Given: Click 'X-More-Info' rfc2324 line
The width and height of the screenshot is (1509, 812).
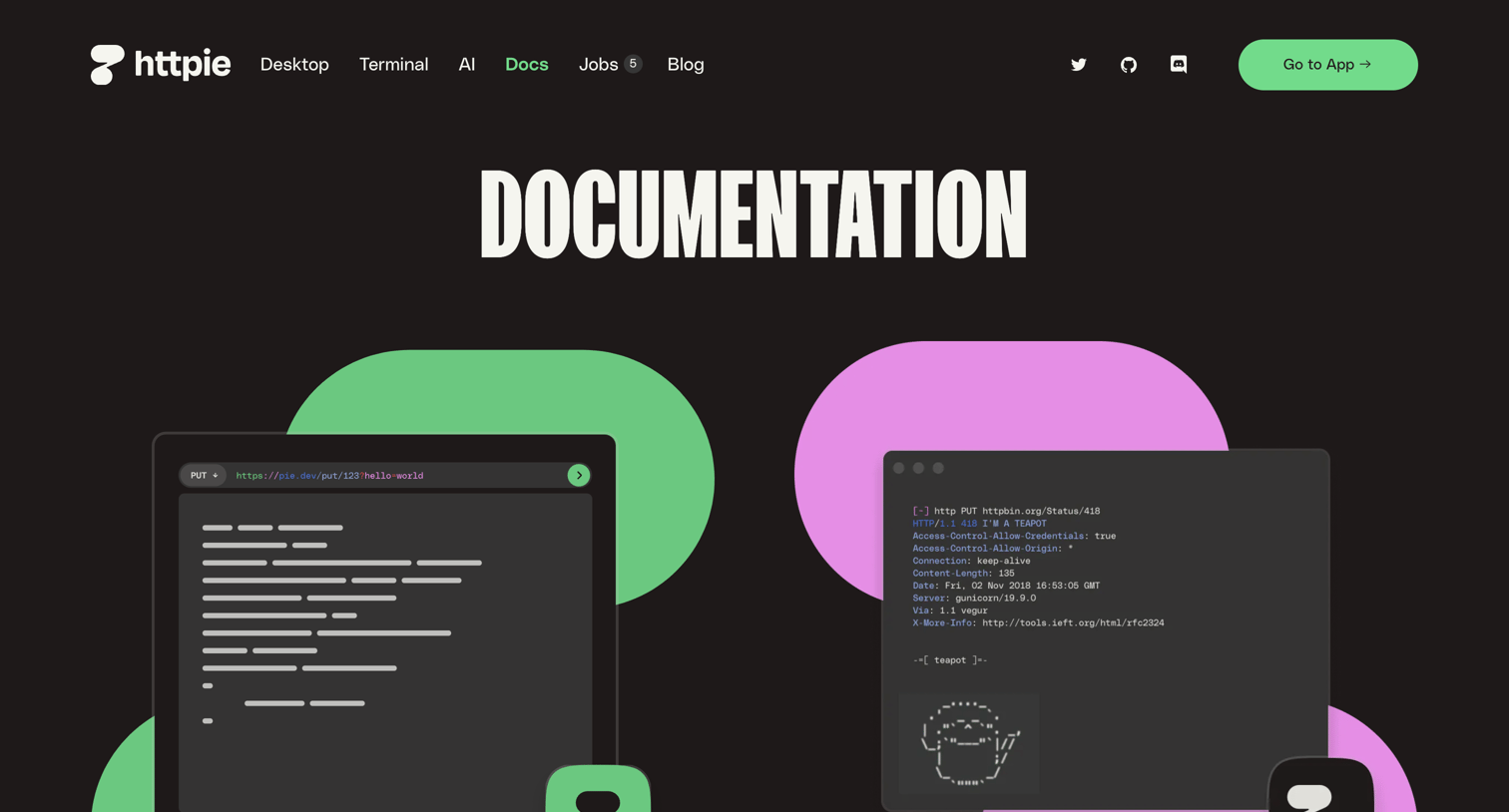Looking at the screenshot, I should 1038,623.
